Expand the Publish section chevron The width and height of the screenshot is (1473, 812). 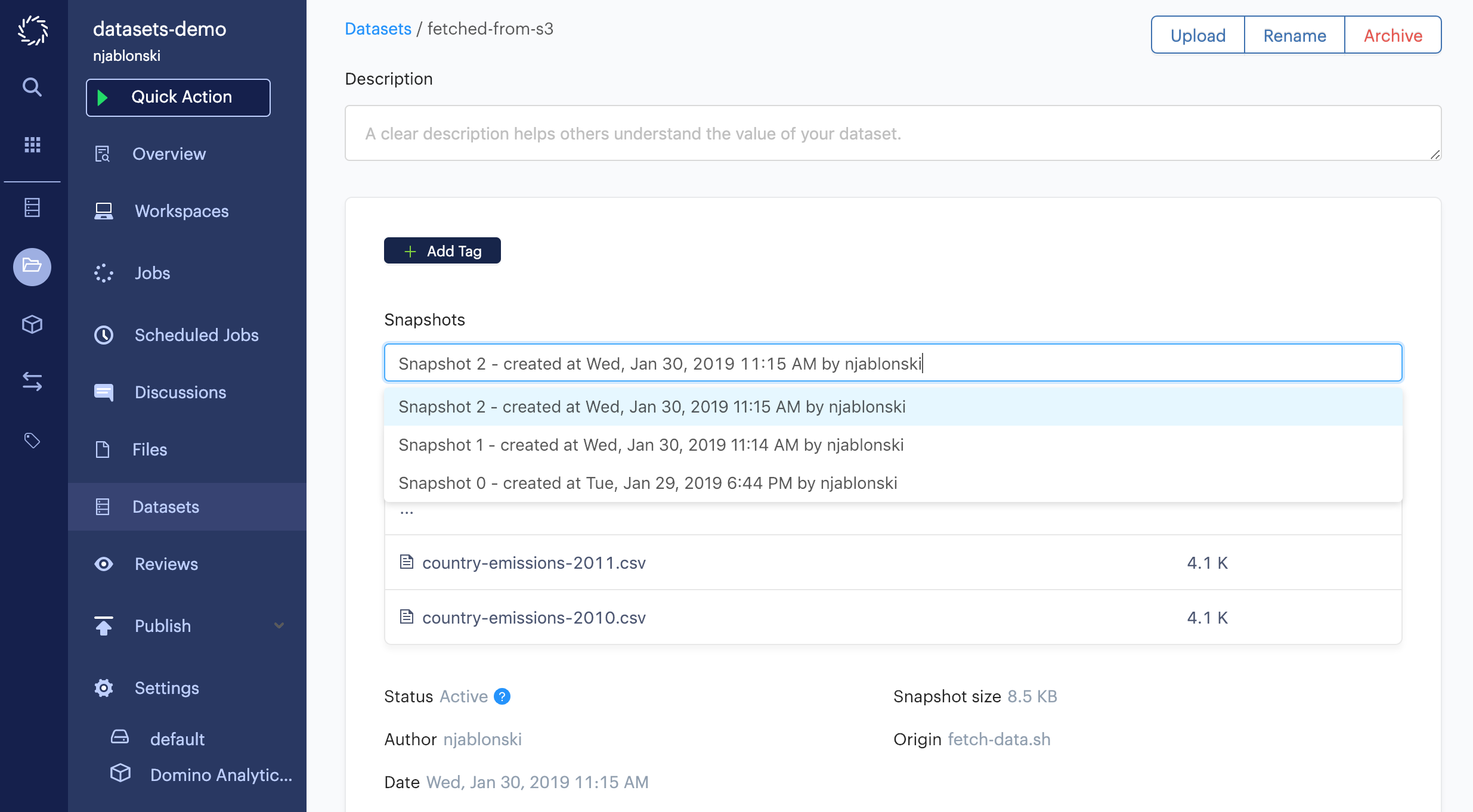281,625
